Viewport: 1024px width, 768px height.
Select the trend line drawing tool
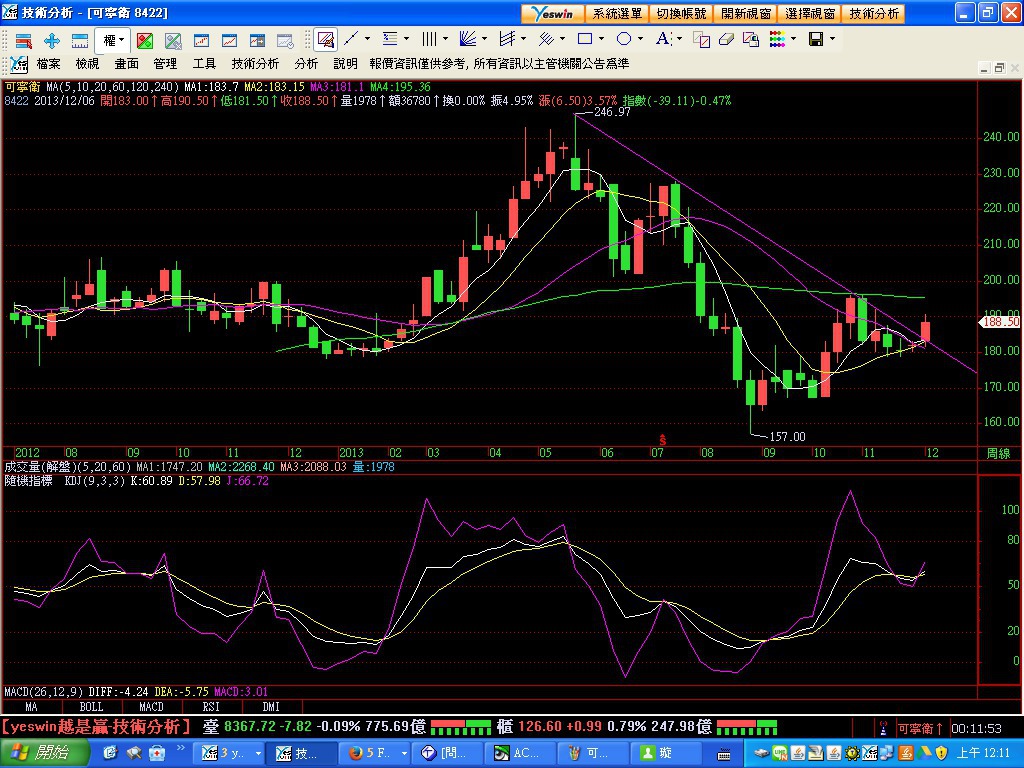pos(351,39)
